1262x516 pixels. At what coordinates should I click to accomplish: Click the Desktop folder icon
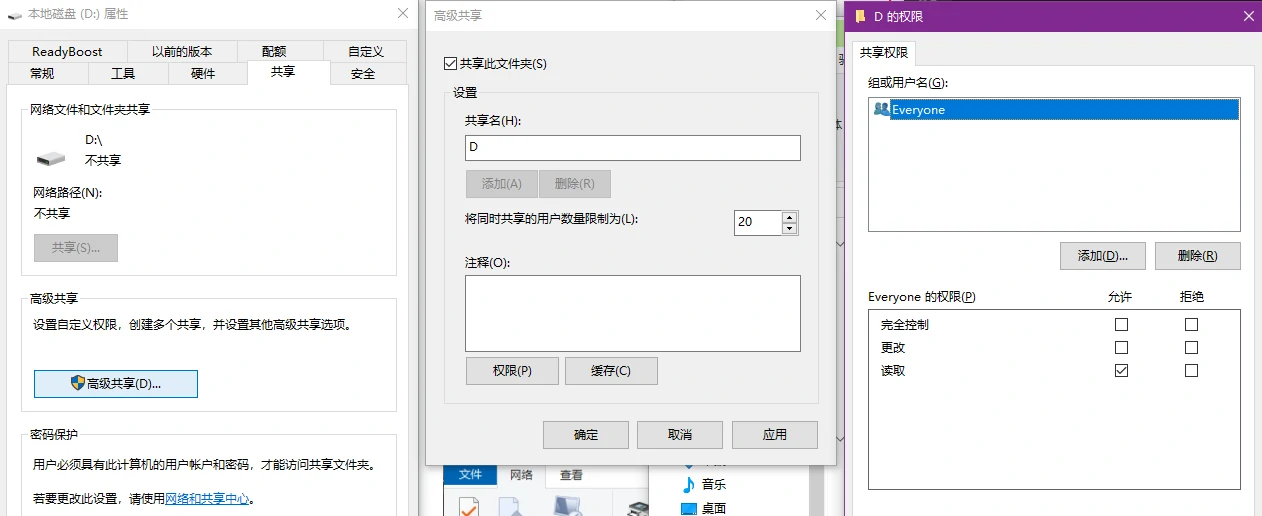[688, 509]
